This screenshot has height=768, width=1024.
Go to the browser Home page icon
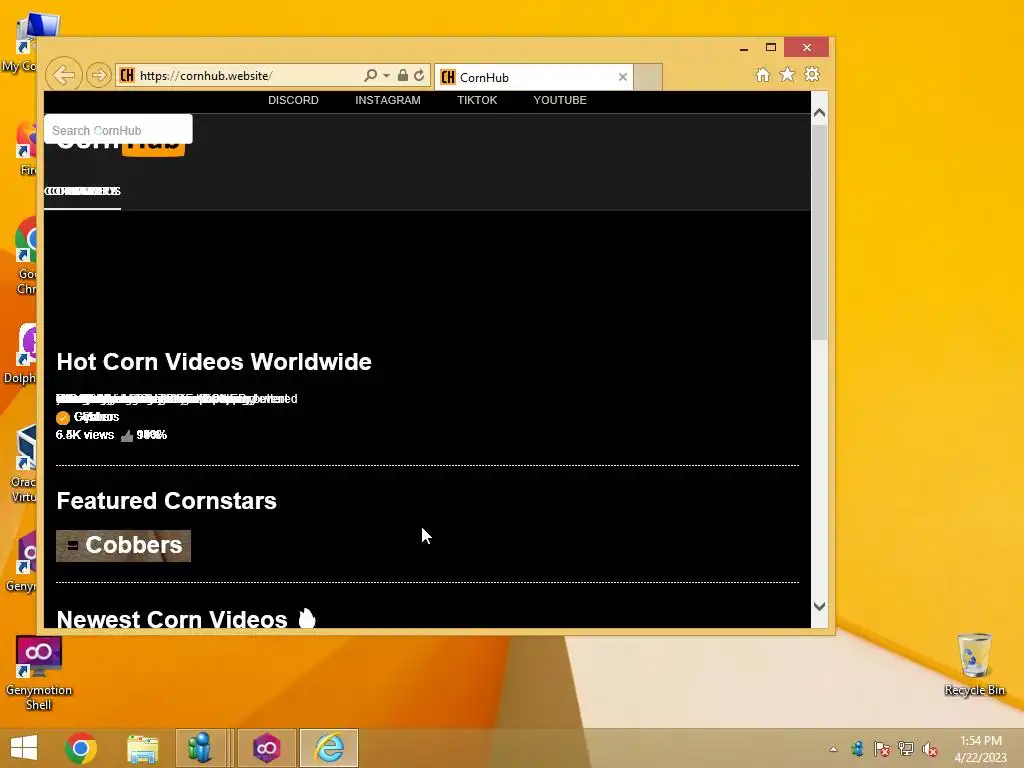[763, 74]
